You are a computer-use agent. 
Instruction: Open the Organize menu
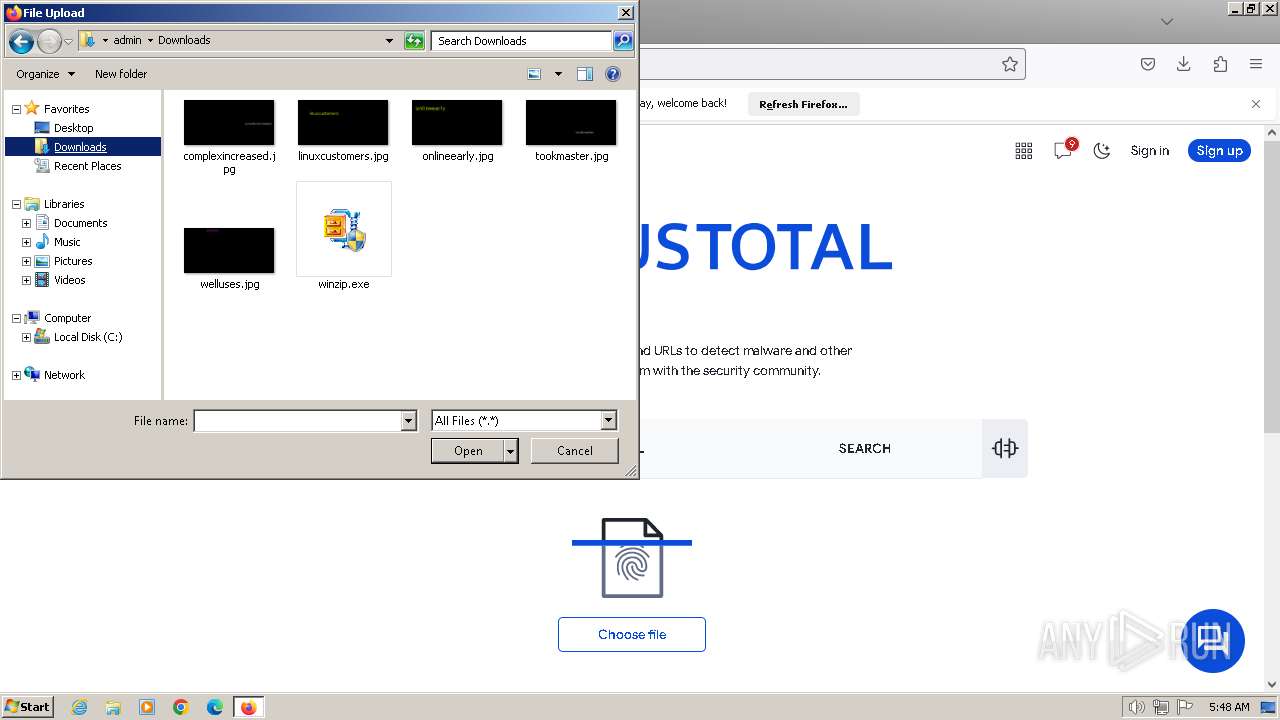coord(45,74)
